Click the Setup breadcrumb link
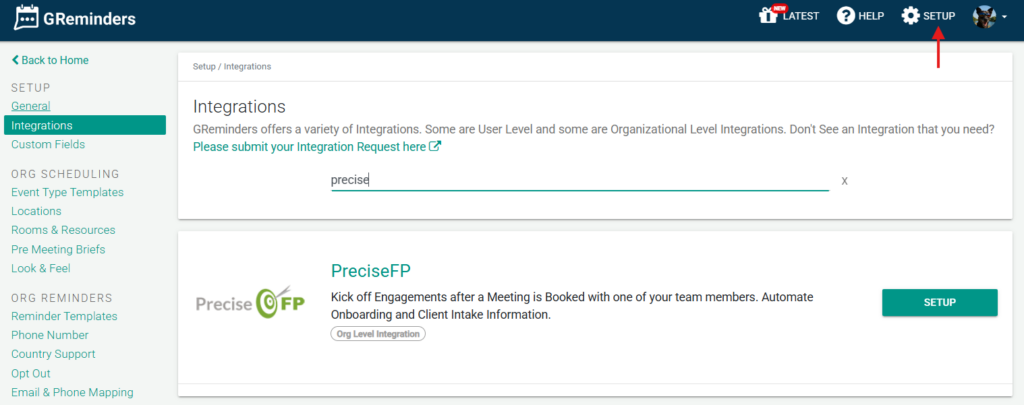 click(x=205, y=66)
